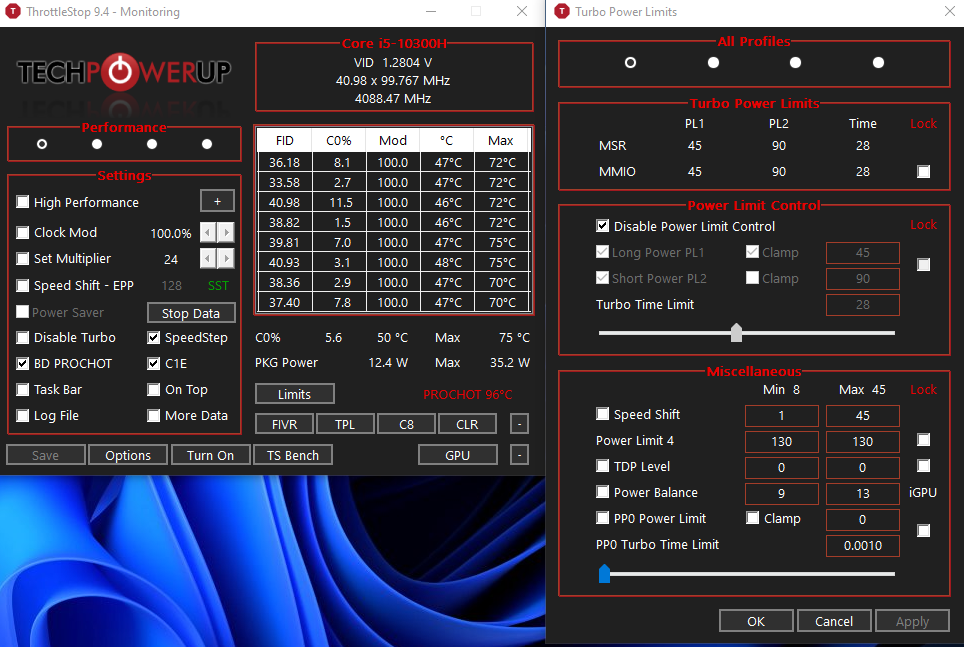Open the FIVR settings
The height and width of the screenshot is (647, 964).
(x=284, y=424)
